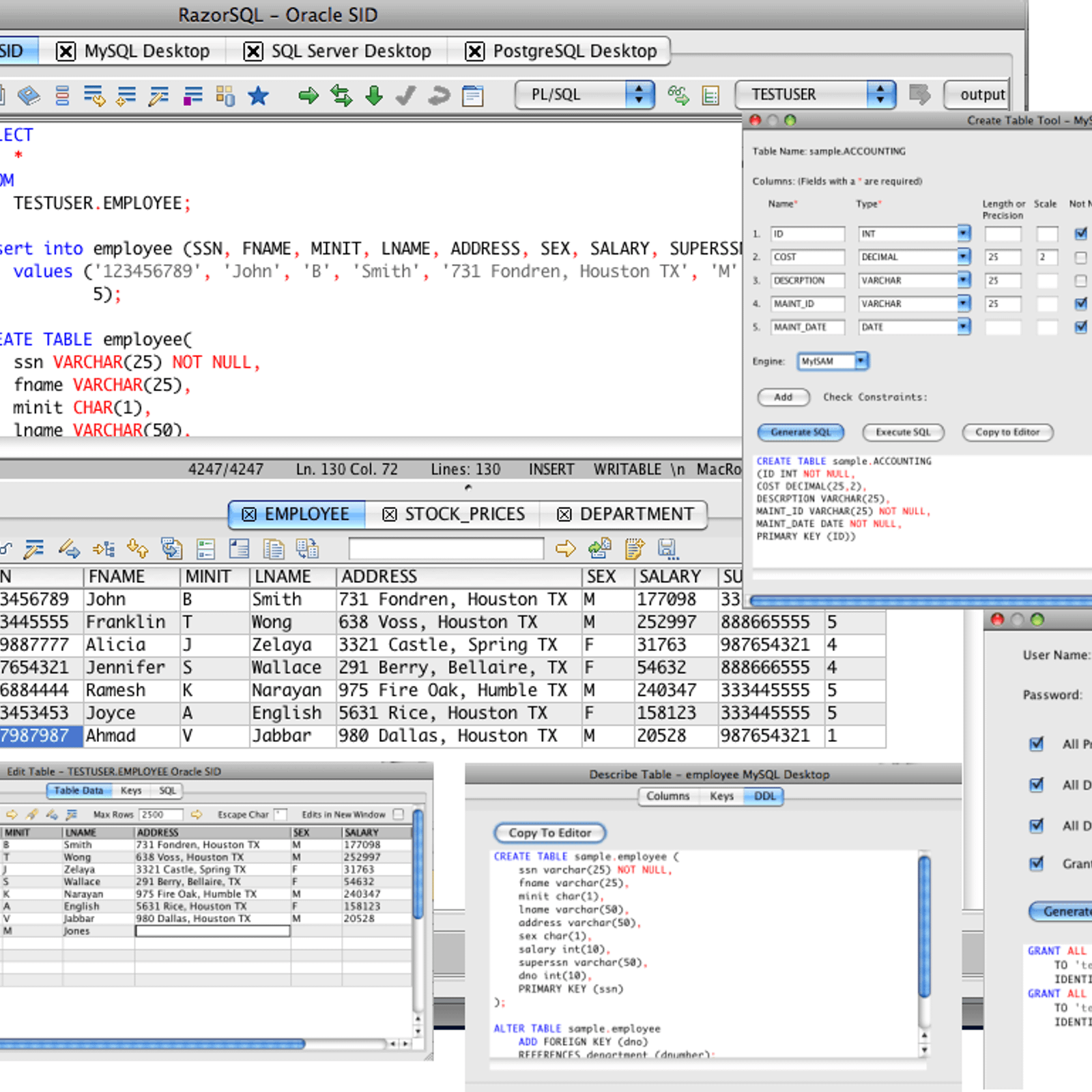Open the PL/SQL language dropdown
Image resolution: width=1092 pixels, height=1092 pixels.
[584, 94]
